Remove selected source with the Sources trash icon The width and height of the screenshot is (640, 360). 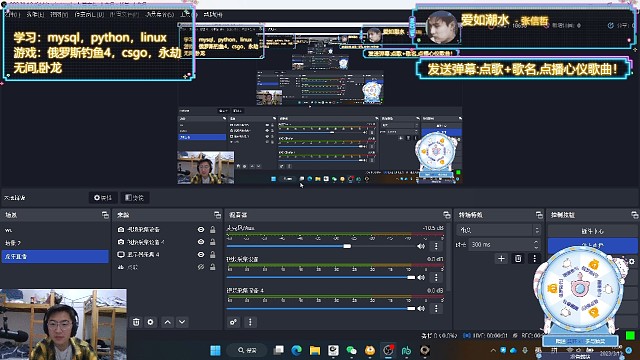pos(136,322)
